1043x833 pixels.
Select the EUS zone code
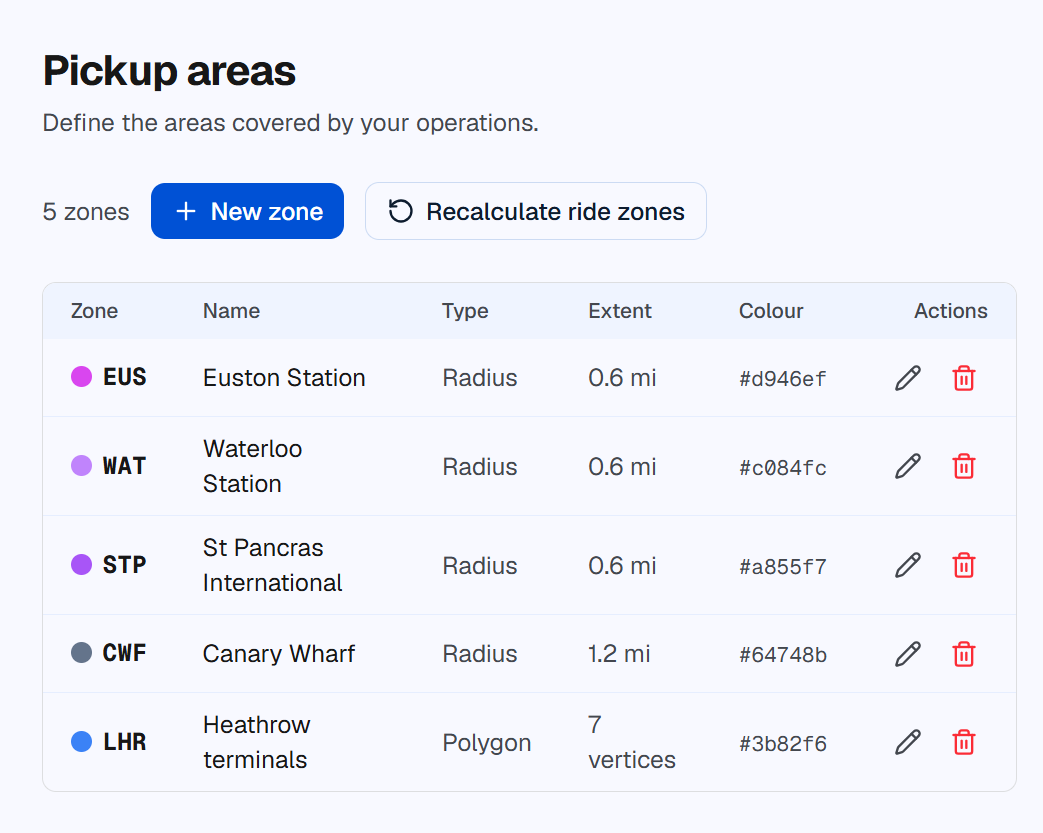point(124,377)
